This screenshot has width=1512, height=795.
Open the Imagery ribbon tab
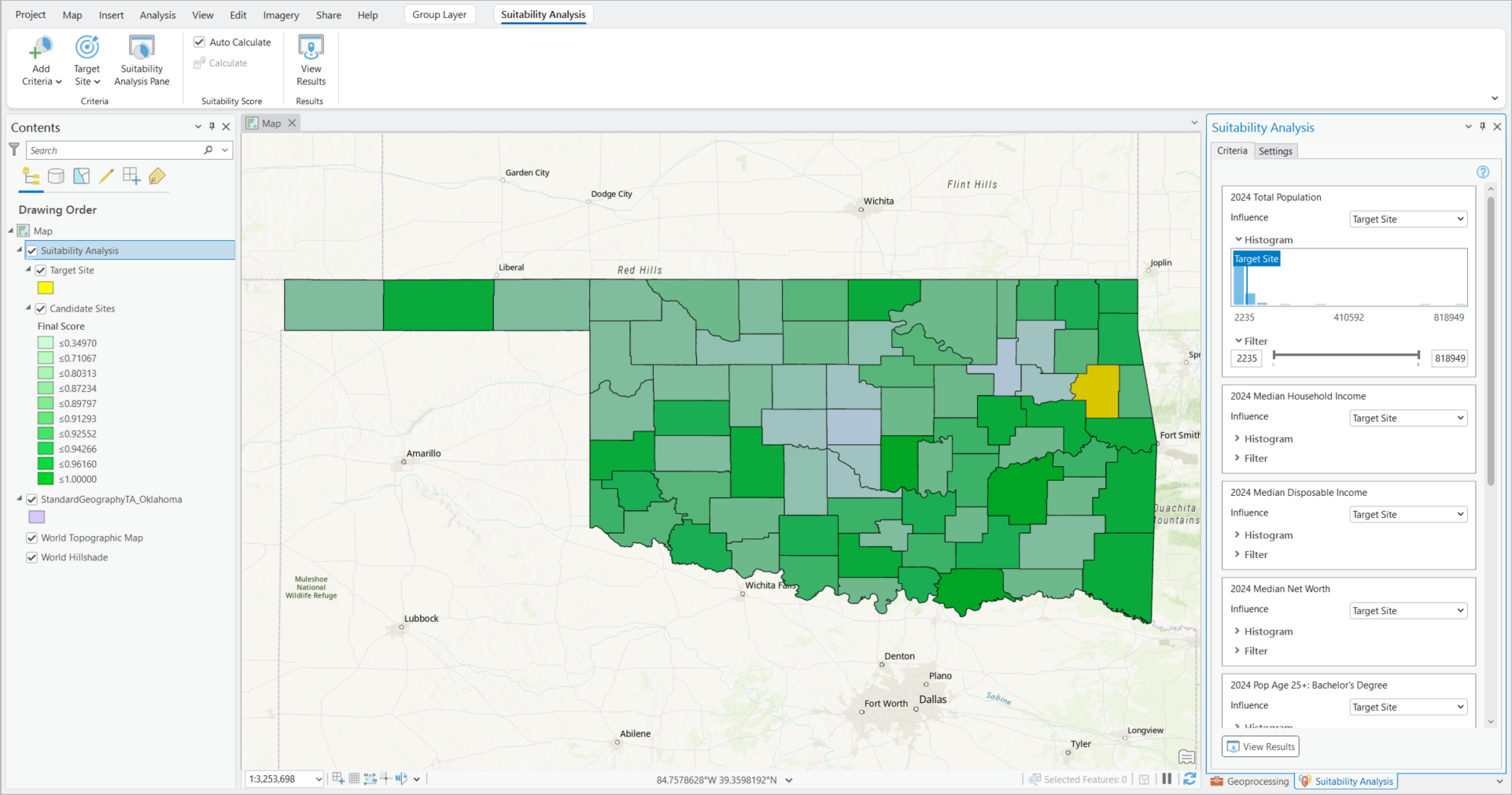click(x=280, y=14)
